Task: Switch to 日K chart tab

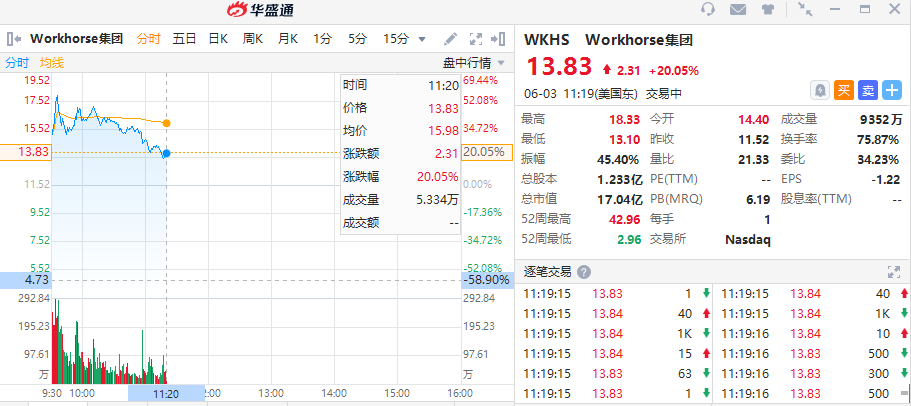Action: pos(218,39)
